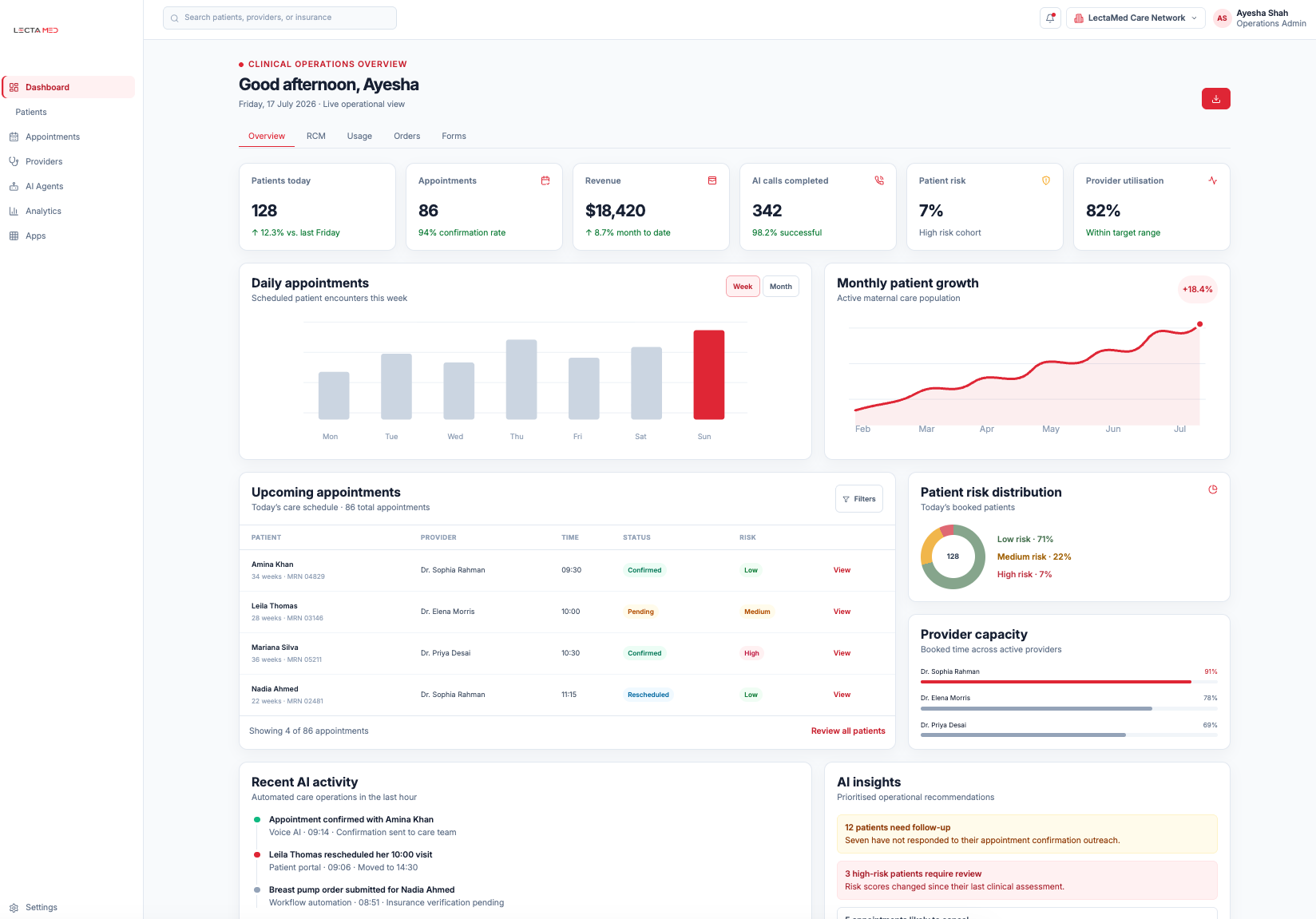The image size is (1316, 919).
Task: Click the +18.4% growth badge
Action: (1197, 290)
